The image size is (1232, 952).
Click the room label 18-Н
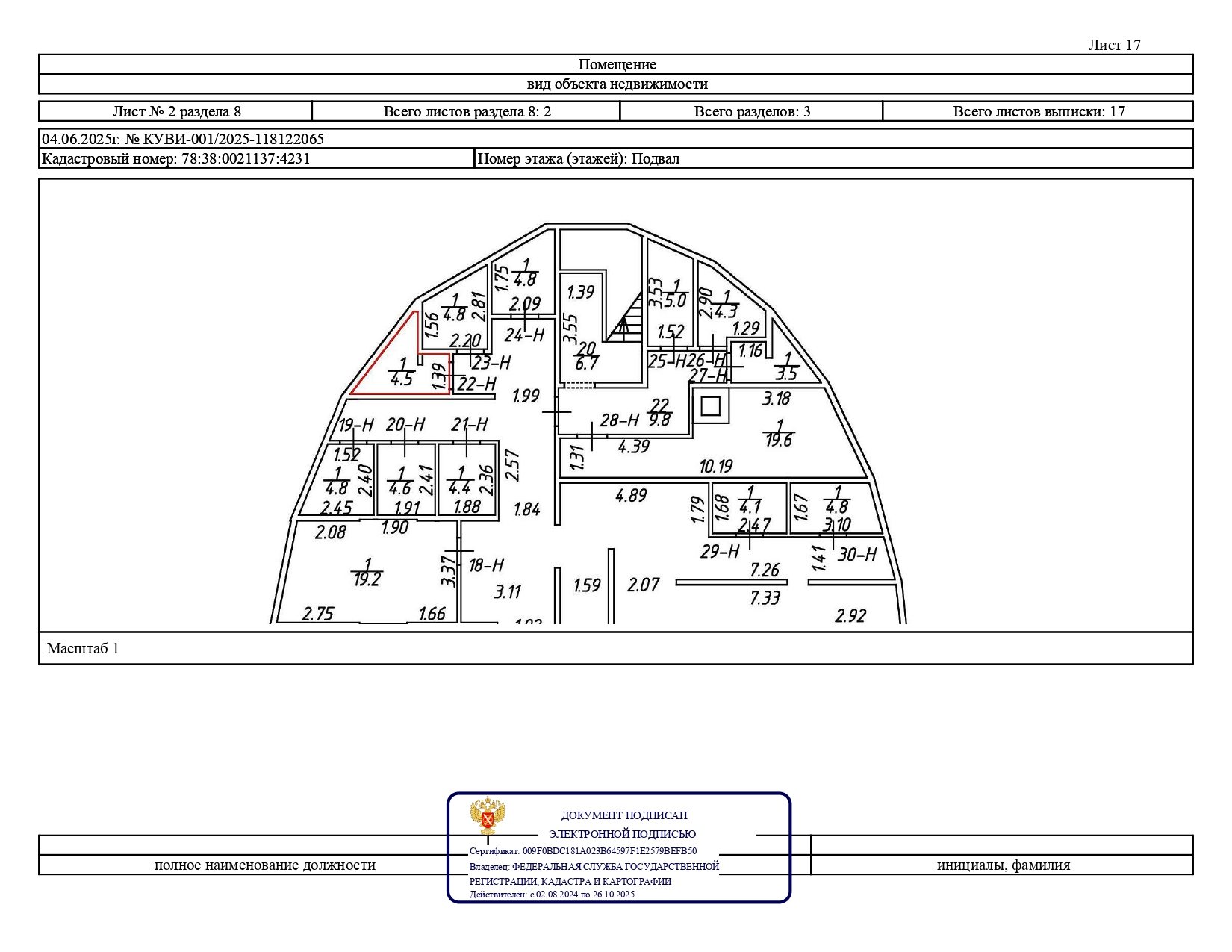click(x=486, y=565)
